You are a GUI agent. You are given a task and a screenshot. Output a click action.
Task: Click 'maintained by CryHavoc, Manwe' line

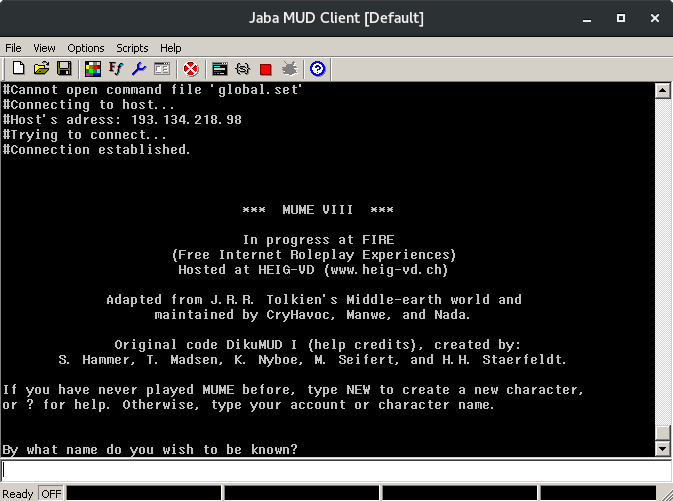312,315
